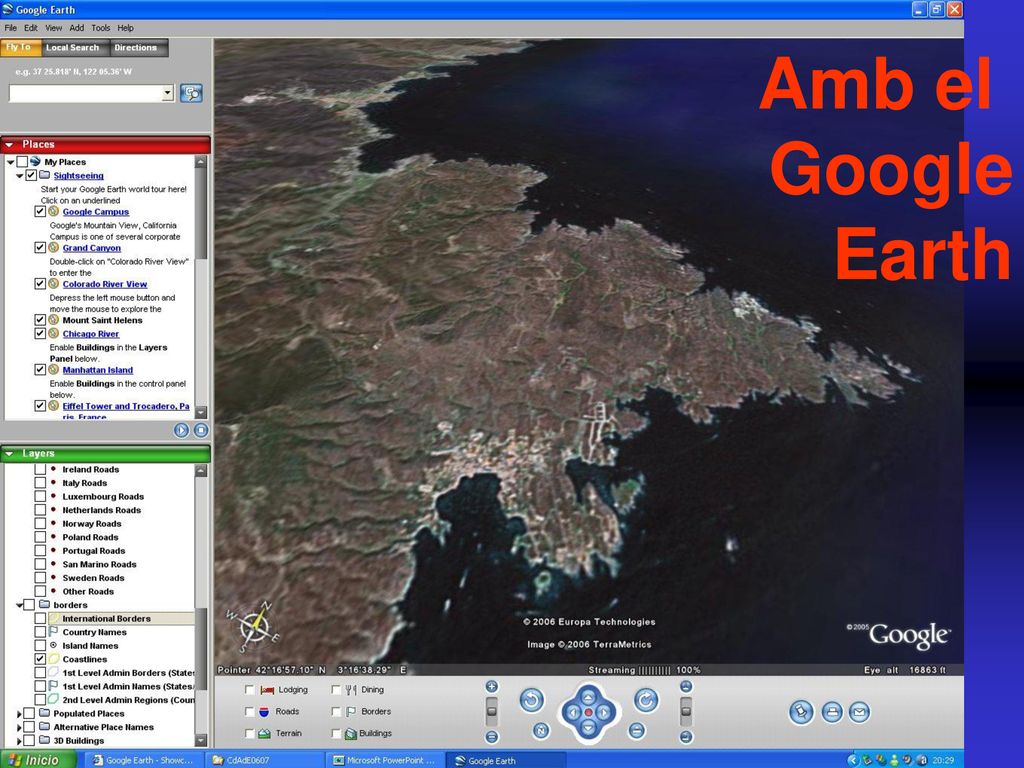Click the search button beside the Fly To field
Image resolution: width=1024 pixels, height=768 pixels.
191,93
